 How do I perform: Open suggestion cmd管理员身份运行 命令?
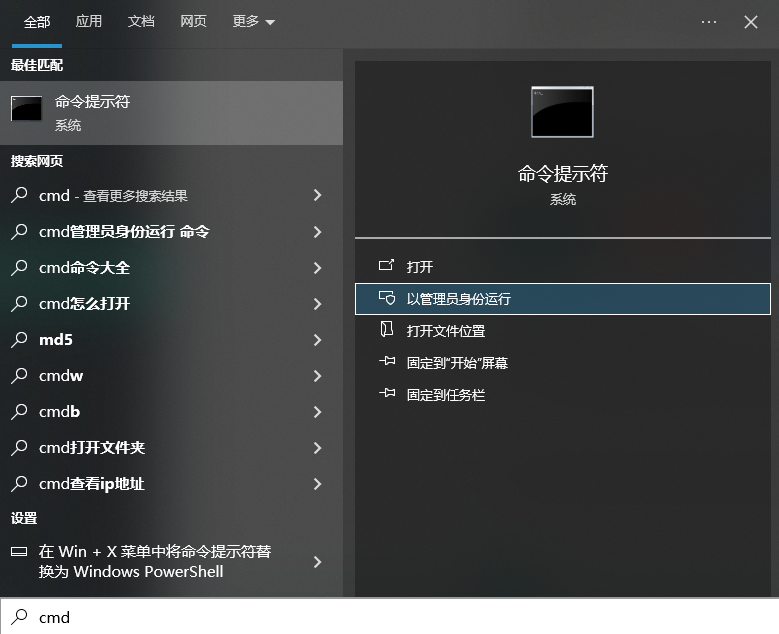click(x=171, y=232)
